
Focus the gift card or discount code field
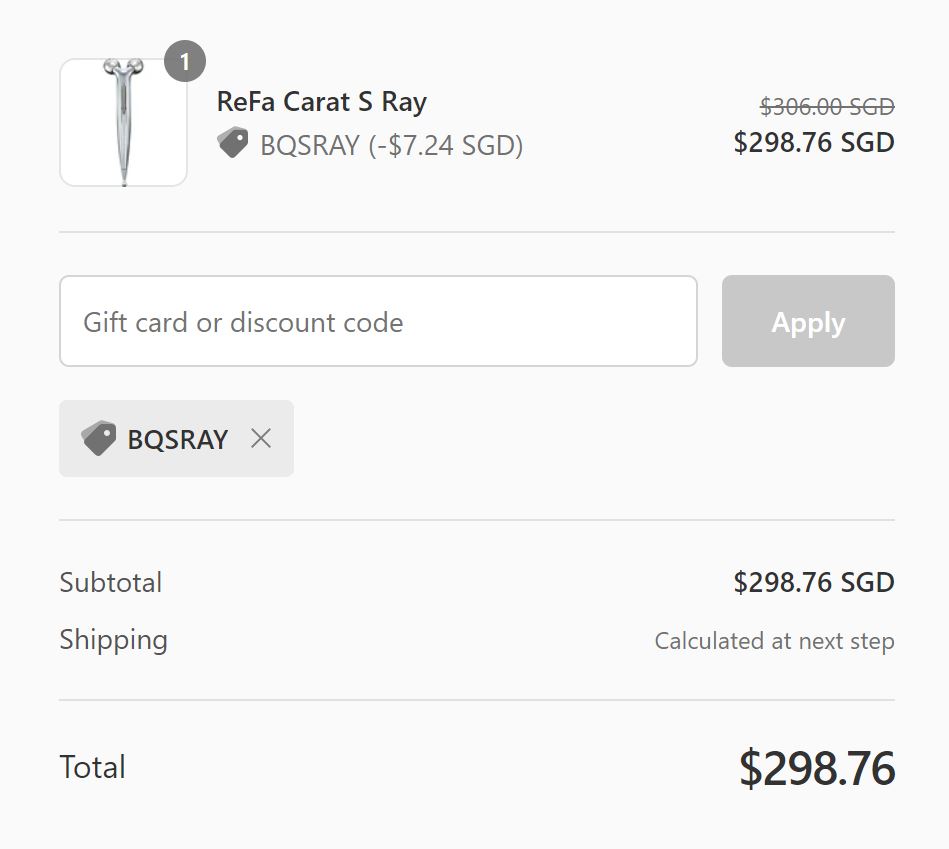point(378,321)
